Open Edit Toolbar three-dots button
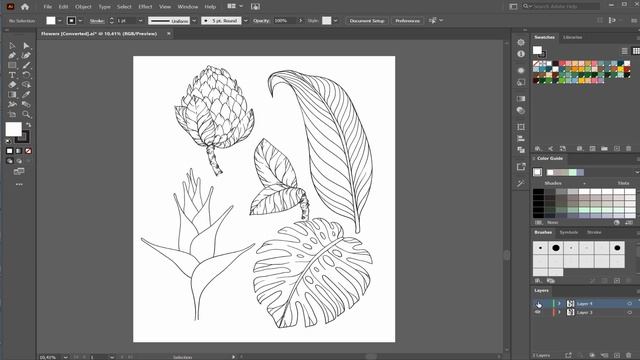Image resolution: width=640 pixels, height=360 pixels. point(19,184)
